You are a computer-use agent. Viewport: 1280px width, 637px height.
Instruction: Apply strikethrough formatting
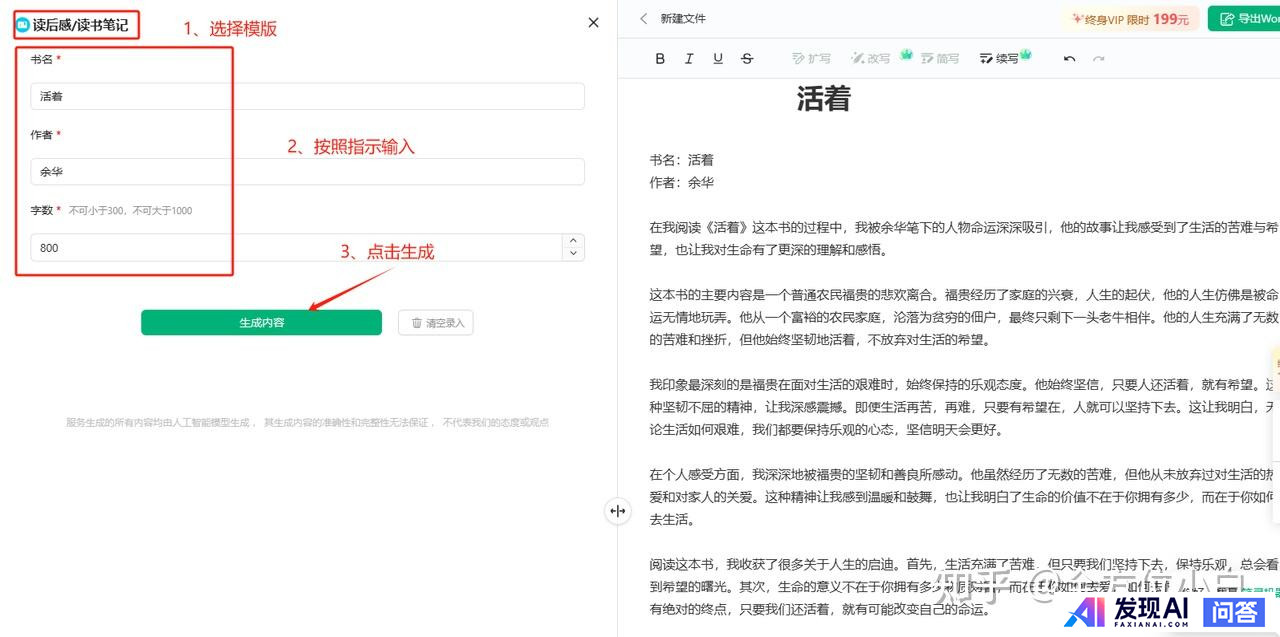pos(747,59)
